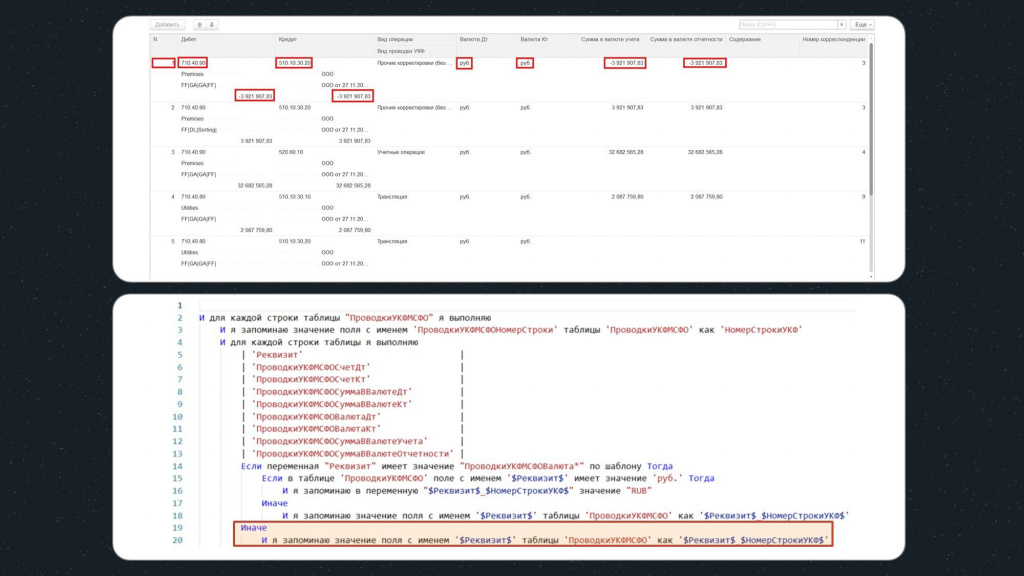Click 'ПроводкиУКФМСФОВалютаКт' on line 11
Screen dimensions: 1024x576
316,429
